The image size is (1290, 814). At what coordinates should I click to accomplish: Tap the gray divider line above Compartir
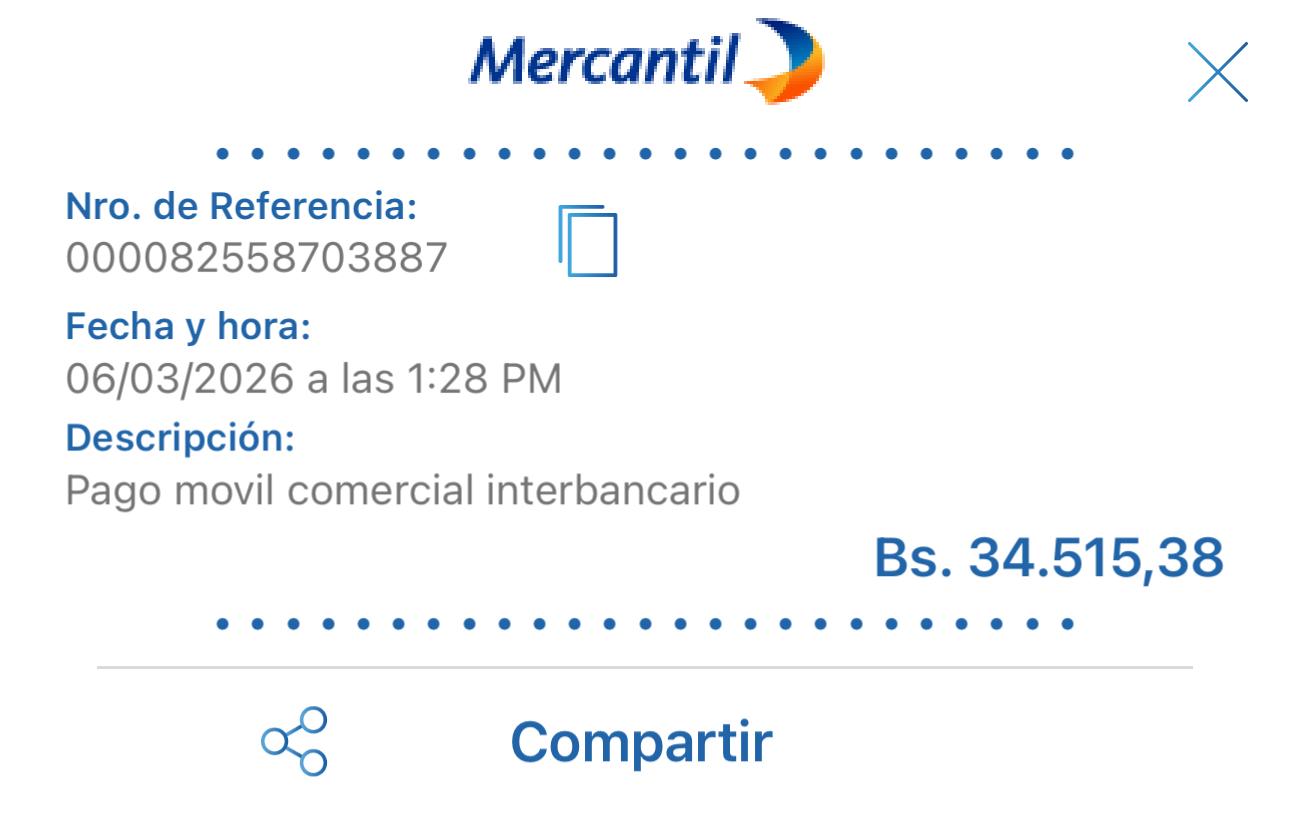point(645,667)
